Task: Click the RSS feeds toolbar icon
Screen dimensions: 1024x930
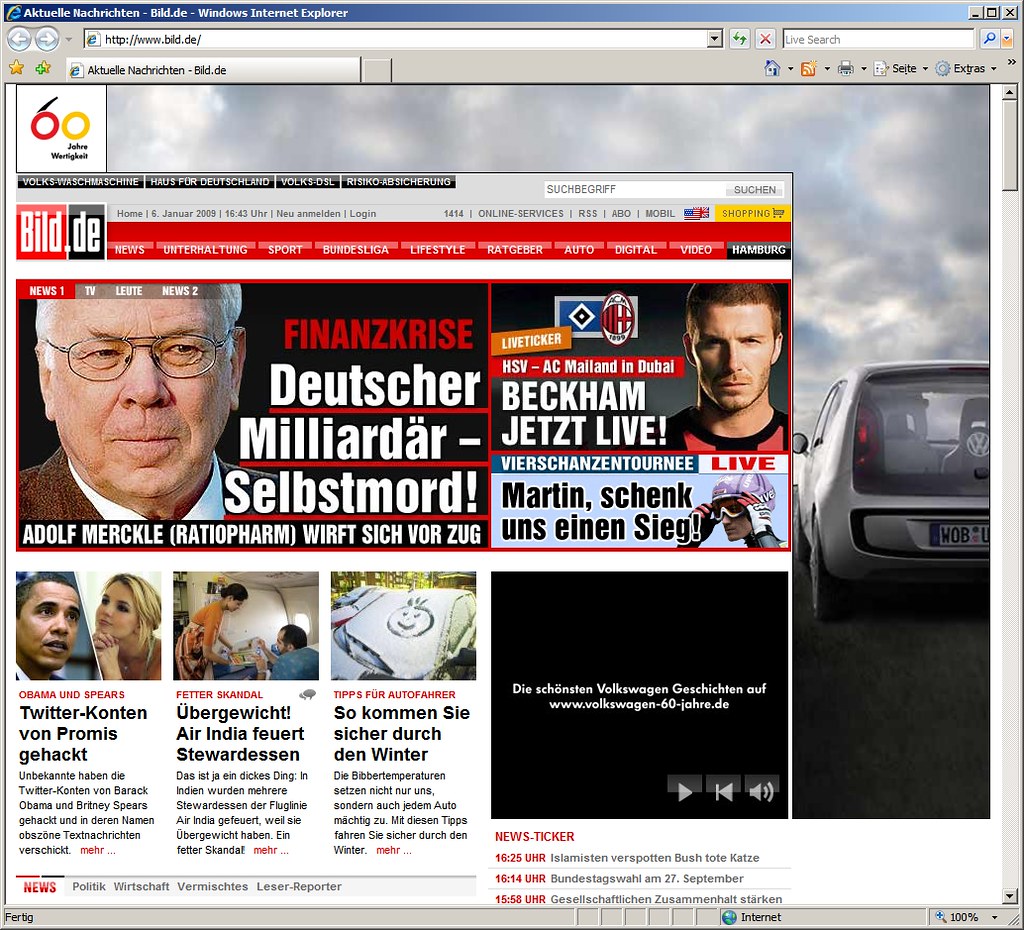Action: [x=808, y=68]
